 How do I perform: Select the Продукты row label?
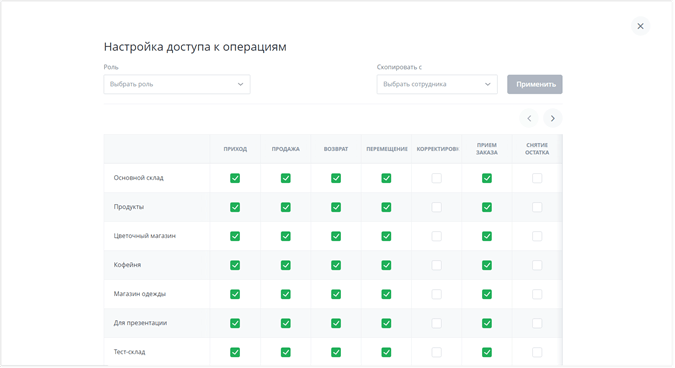[x=129, y=207]
